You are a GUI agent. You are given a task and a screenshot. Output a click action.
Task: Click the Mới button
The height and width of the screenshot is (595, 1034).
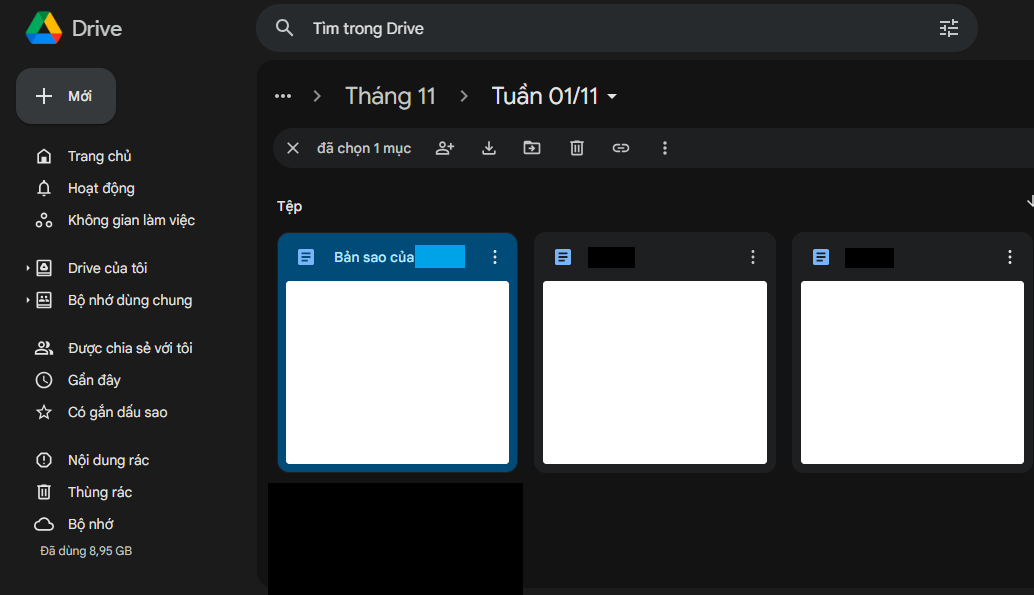point(66,96)
